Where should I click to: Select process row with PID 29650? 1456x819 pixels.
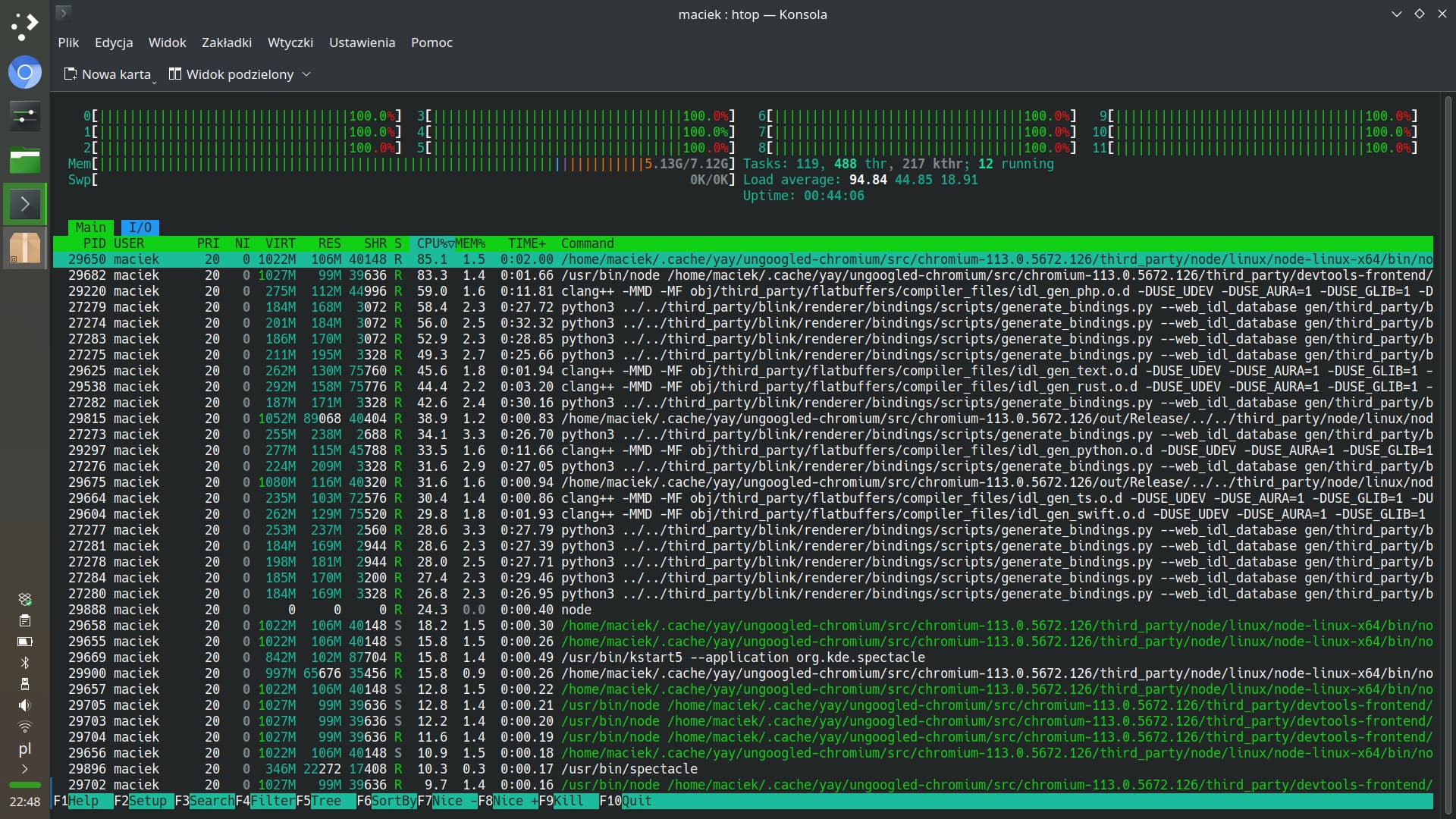743,259
